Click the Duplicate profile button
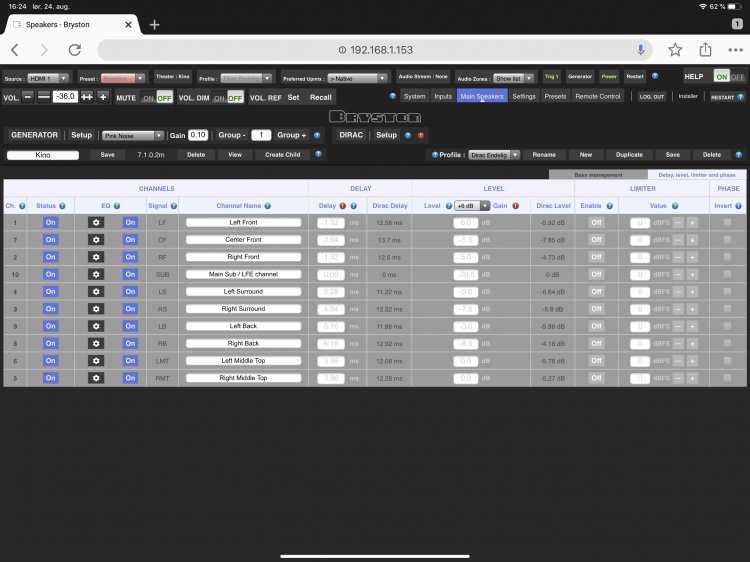Viewport: 750px width, 562px height. point(629,155)
